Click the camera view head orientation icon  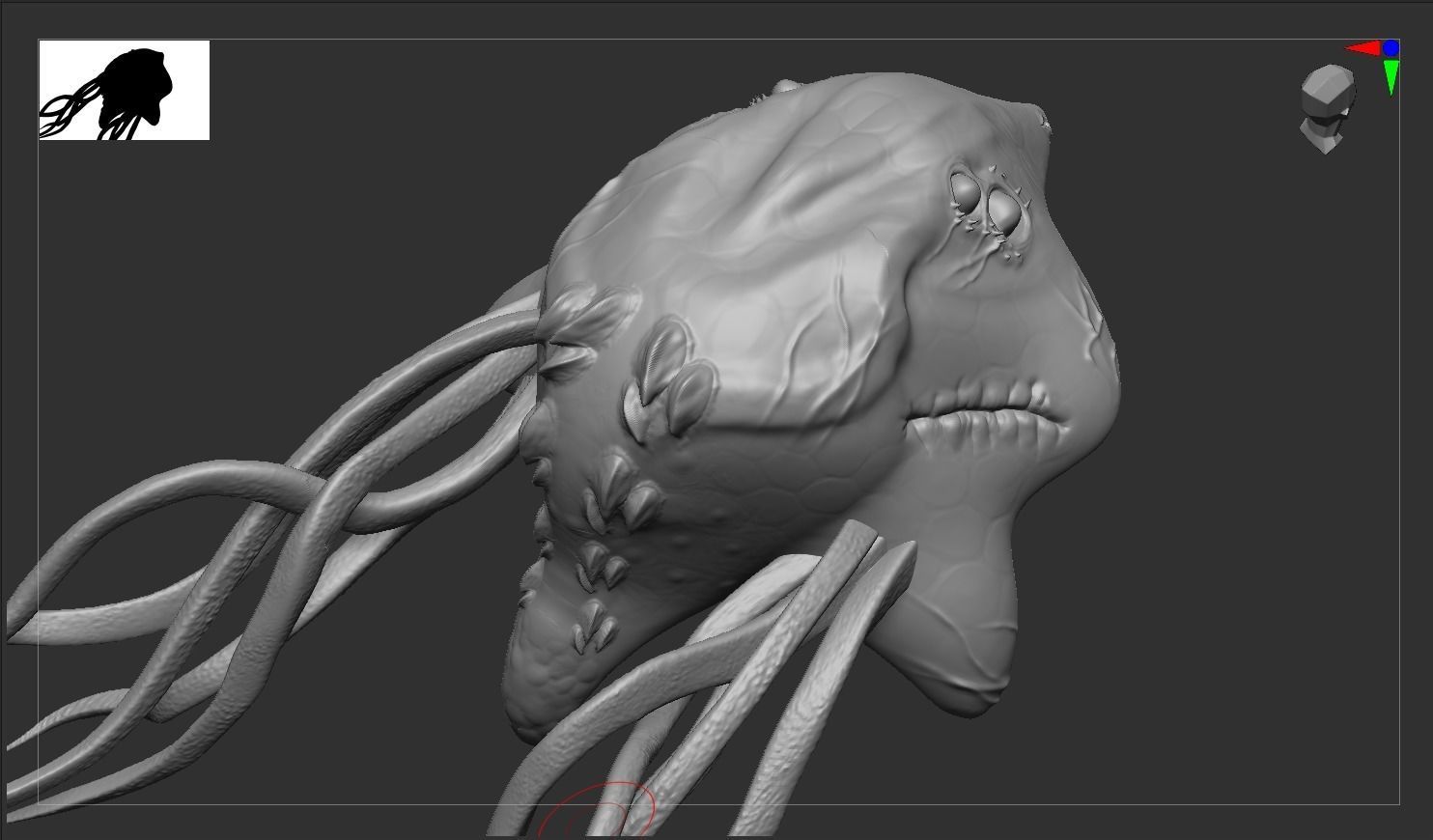[x=1327, y=109]
